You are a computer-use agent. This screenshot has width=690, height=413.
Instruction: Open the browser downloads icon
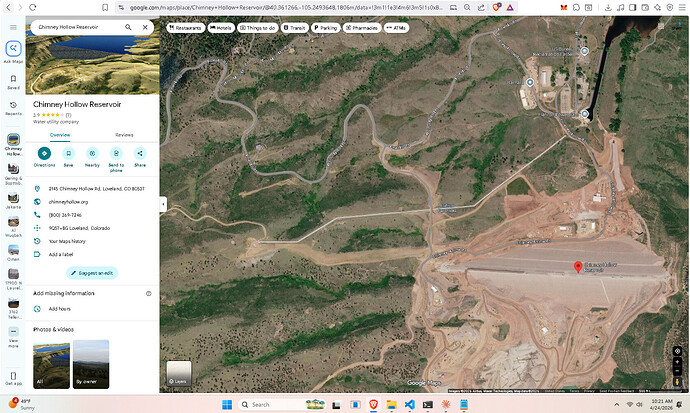coord(608,7)
